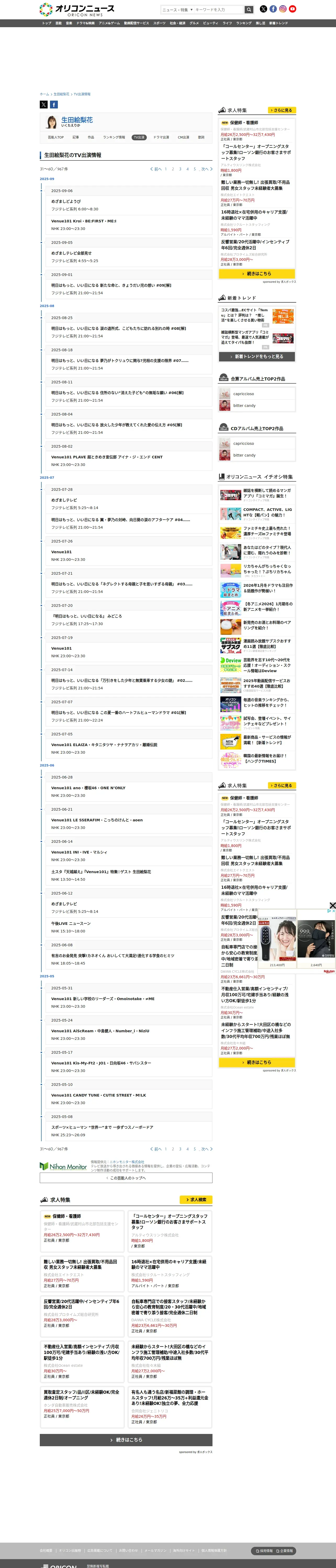Open 採用情報 footer button
The width and height of the screenshot is (336, 1568).
265,1551
